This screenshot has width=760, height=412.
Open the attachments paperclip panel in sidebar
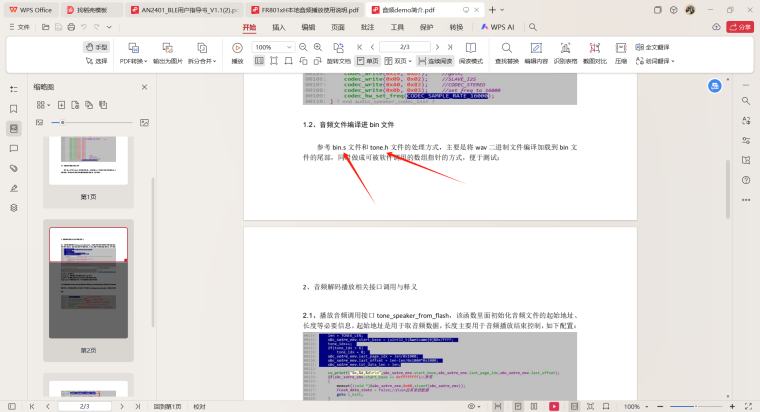pyautogui.click(x=14, y=168)
